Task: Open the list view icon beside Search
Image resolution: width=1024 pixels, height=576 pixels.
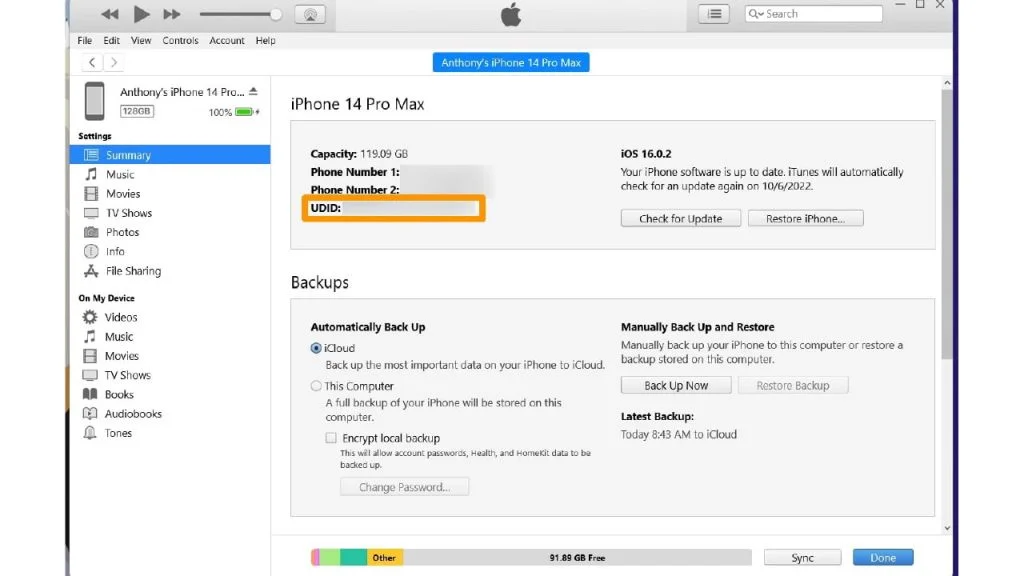Action: pos(714,14)
